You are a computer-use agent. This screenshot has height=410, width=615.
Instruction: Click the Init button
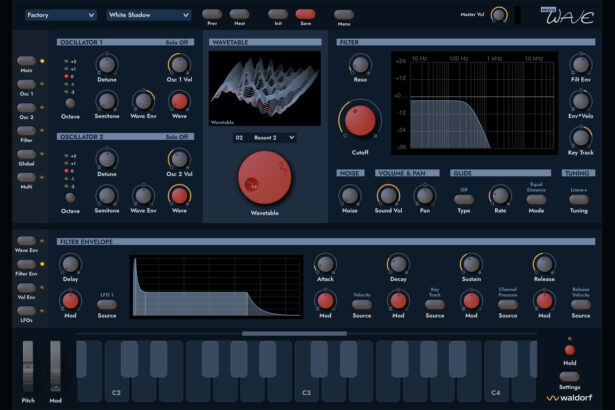[278, 15]
